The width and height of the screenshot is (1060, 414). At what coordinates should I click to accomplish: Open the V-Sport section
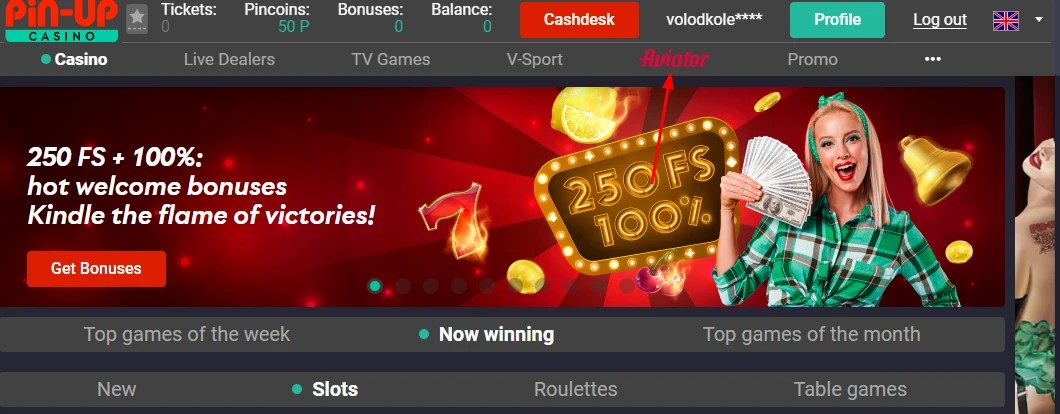pos(535,60)
